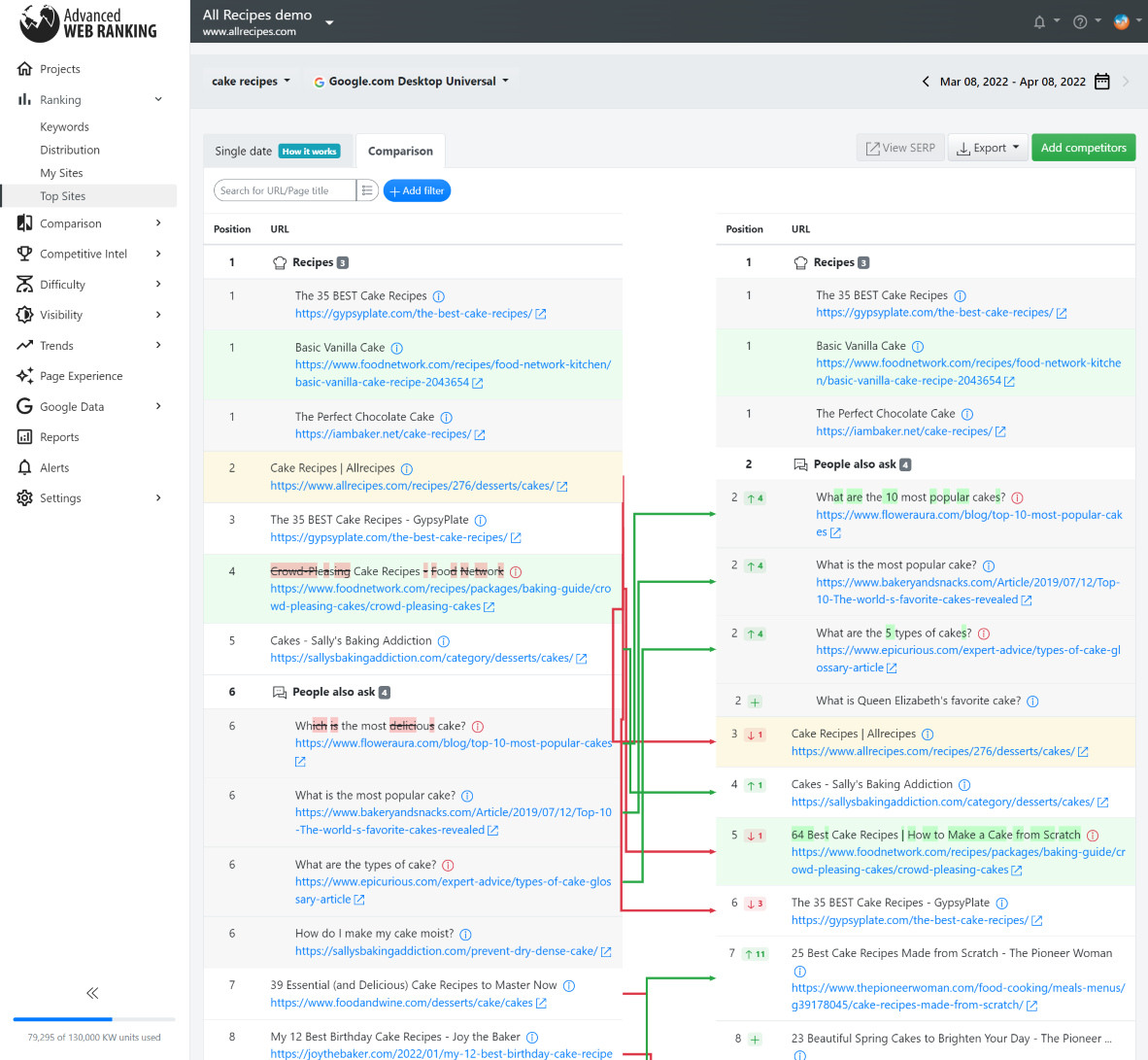Expand the Trends sidebar section
Screen dimensions: 1148x1060
[158, 345]
